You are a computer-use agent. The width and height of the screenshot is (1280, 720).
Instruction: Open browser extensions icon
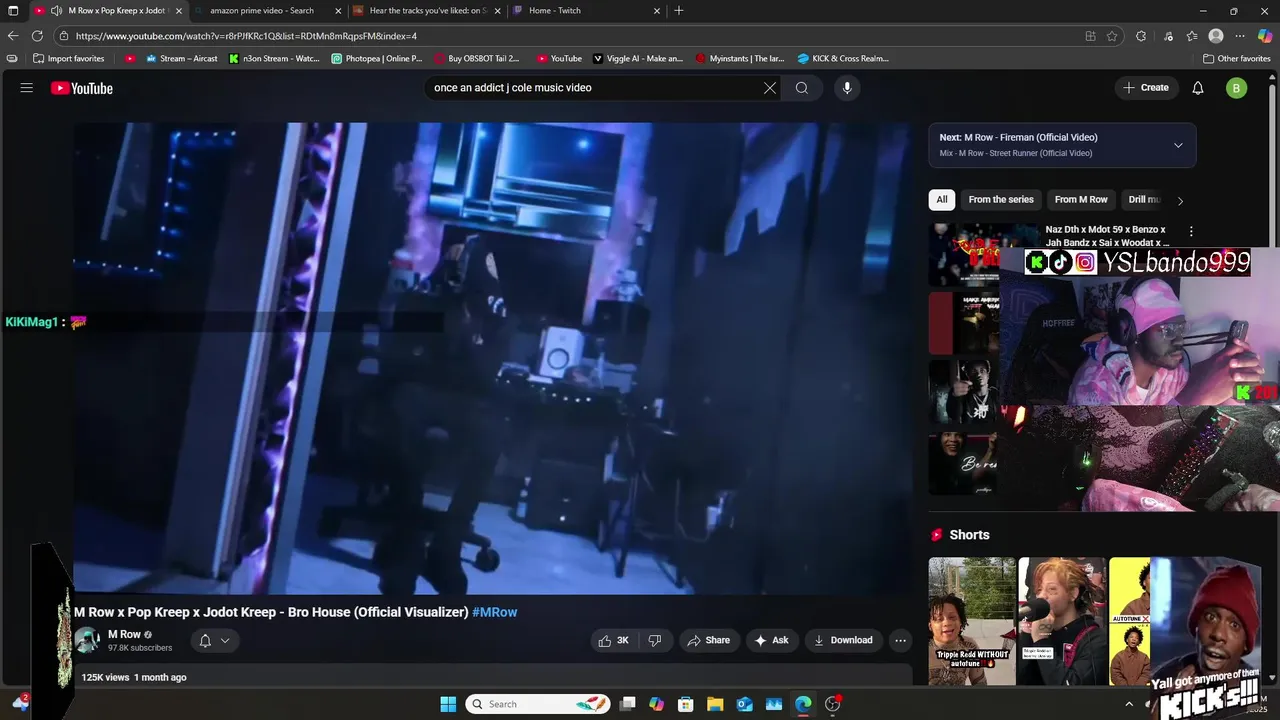(x=1141, y=36)
